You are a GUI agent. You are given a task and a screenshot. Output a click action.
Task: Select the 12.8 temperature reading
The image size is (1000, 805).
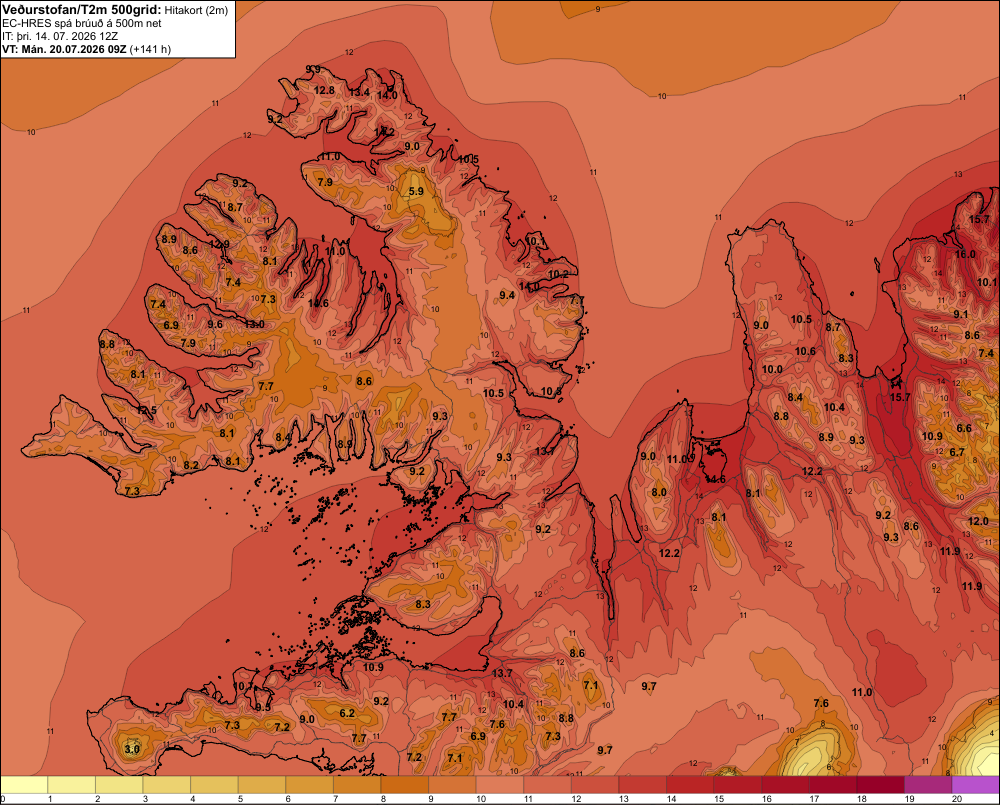324,90
